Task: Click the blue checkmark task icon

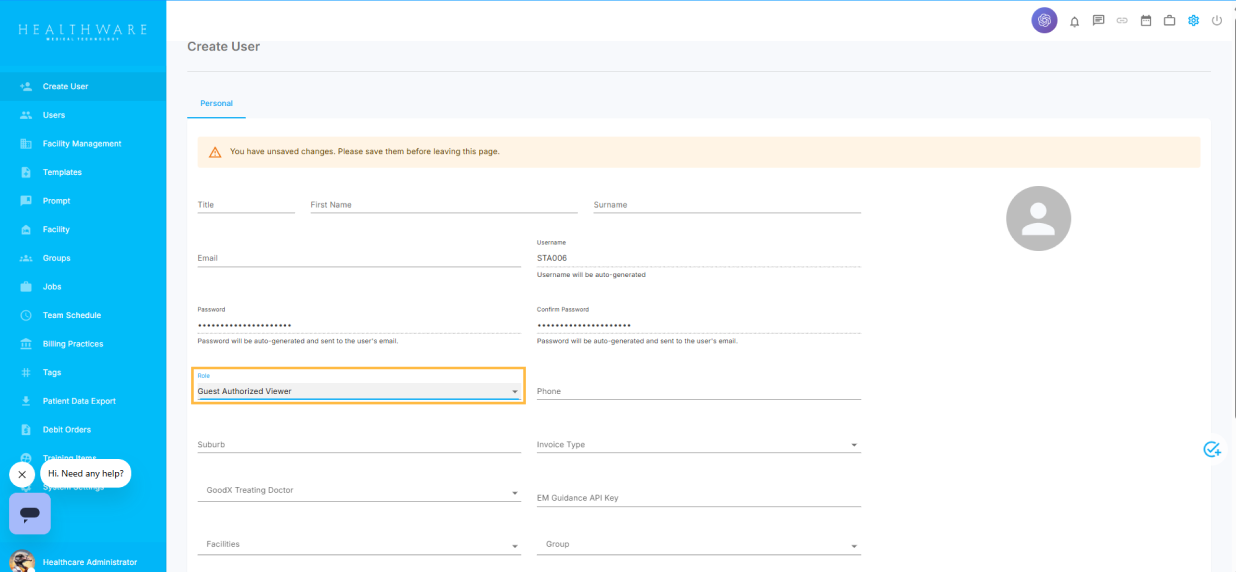Action: coord(1211,449)
